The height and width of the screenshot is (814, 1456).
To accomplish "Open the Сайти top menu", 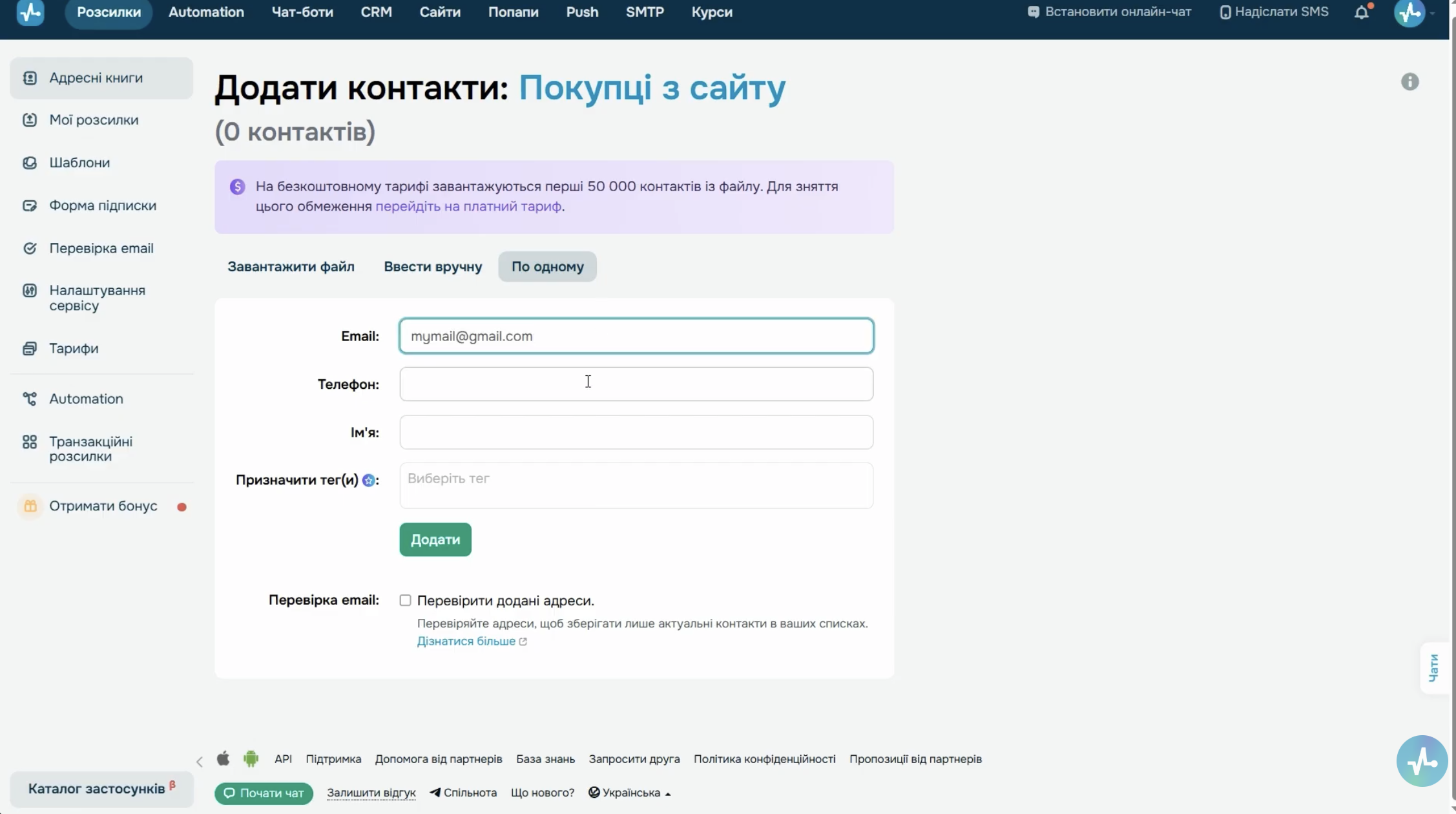I will click(440, 12).
